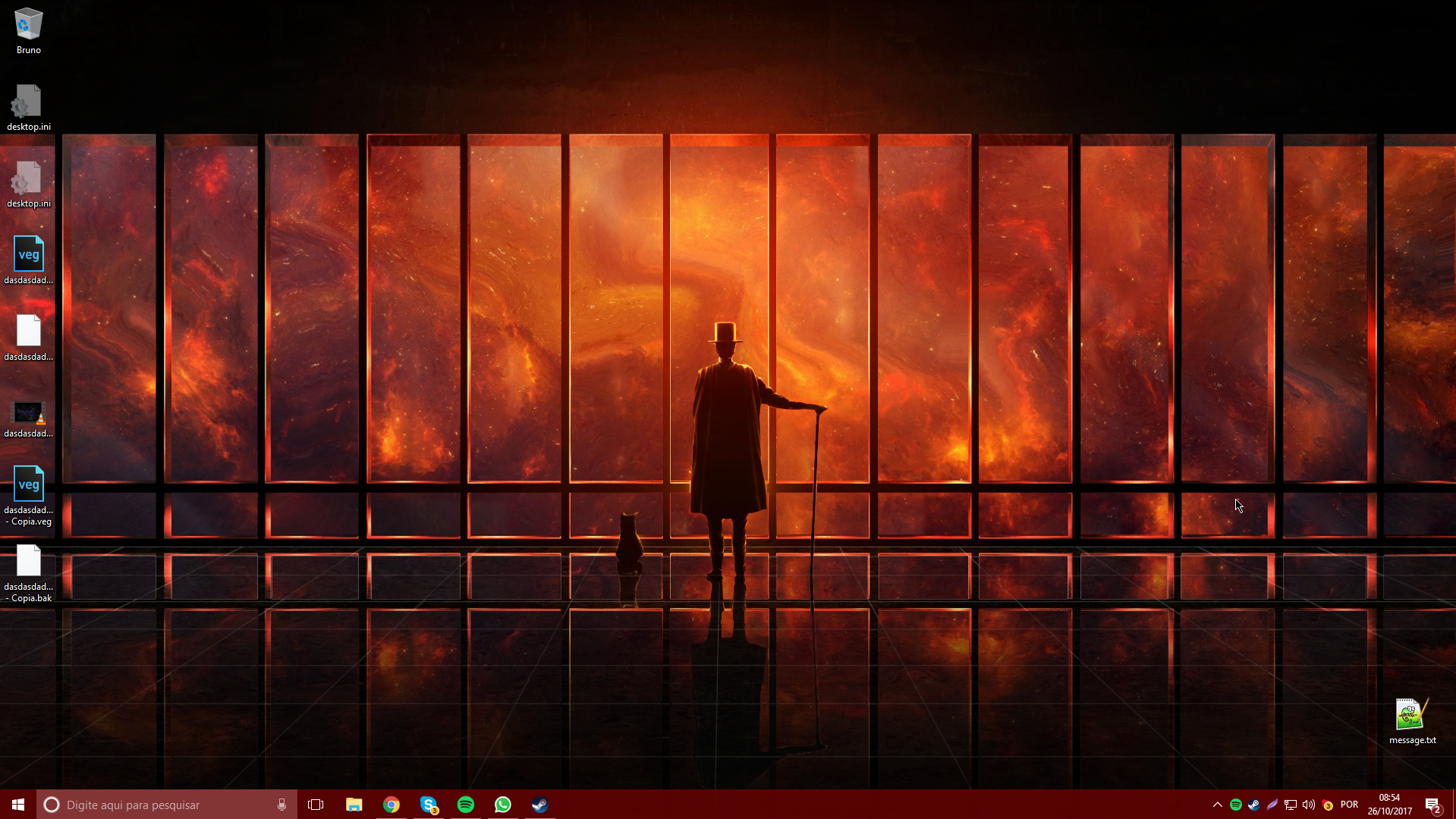Open the Action Center notifications icon
1456x819 pixels.
click(x=1432, y=805)
